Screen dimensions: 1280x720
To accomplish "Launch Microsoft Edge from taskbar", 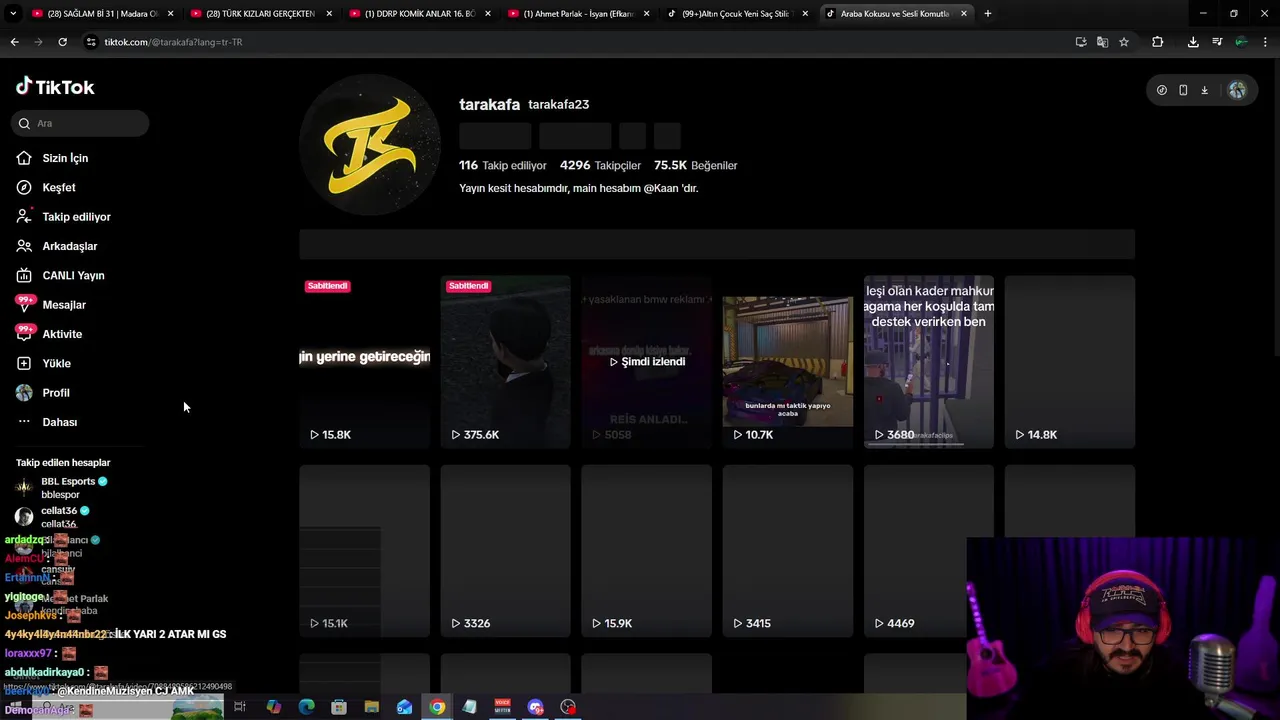I will coord(306,707).
